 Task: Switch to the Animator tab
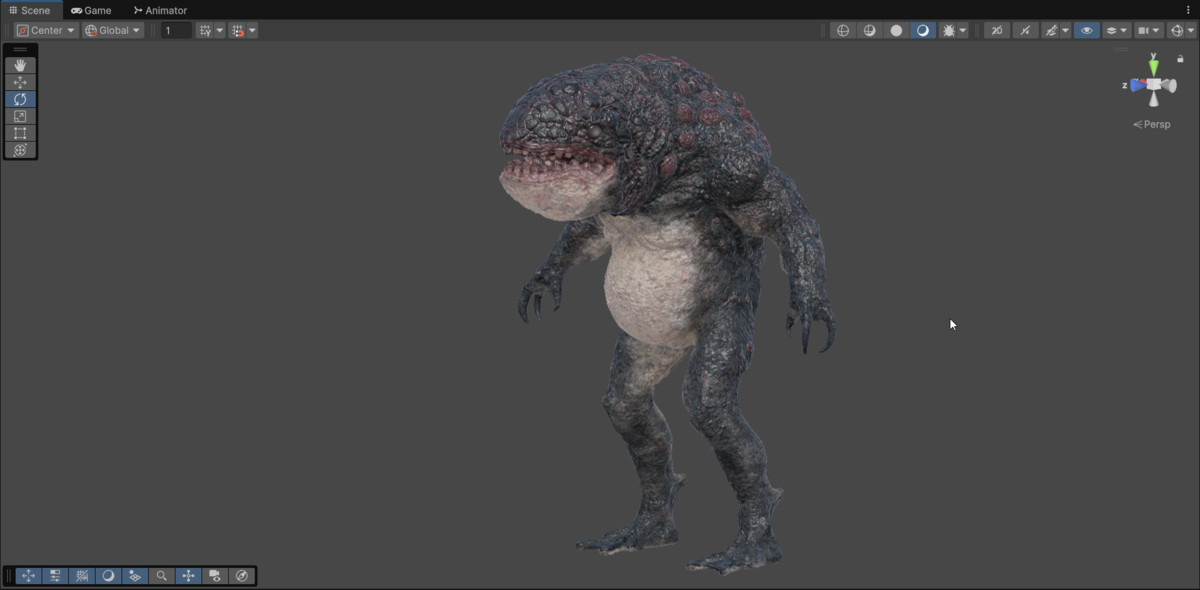(160, 10)
